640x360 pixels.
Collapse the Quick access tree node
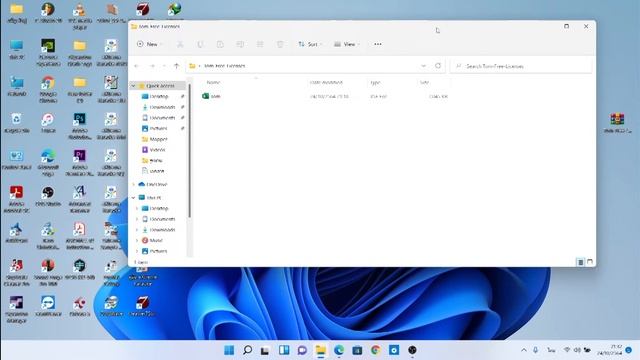tap(133, 86)
